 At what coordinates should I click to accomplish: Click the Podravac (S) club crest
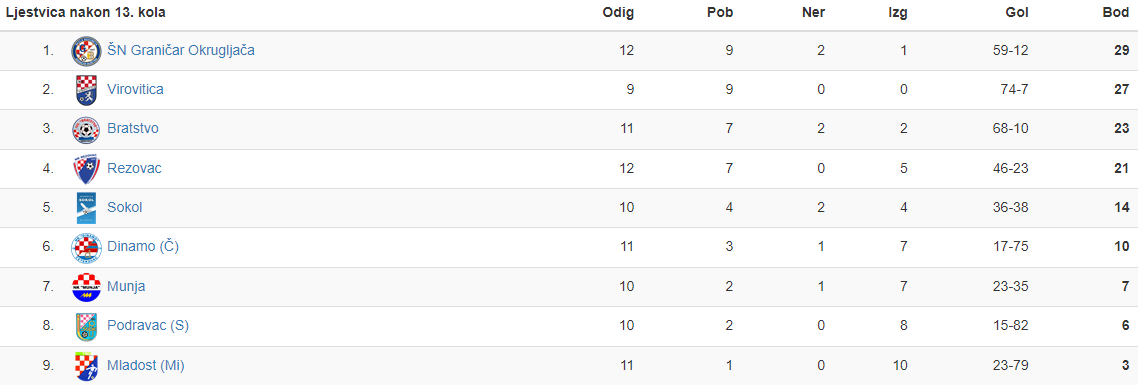point(86,326)
